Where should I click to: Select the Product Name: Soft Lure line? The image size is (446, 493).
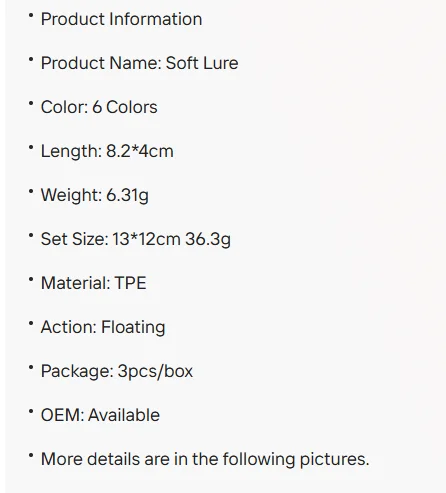(139, 63)
